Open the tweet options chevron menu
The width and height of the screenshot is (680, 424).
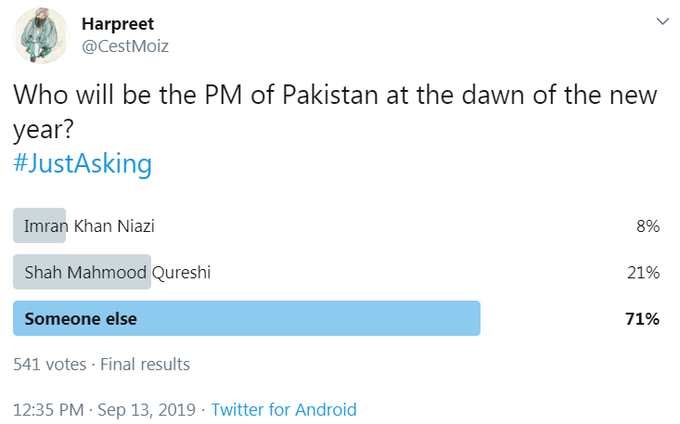(x=660, y=21)
